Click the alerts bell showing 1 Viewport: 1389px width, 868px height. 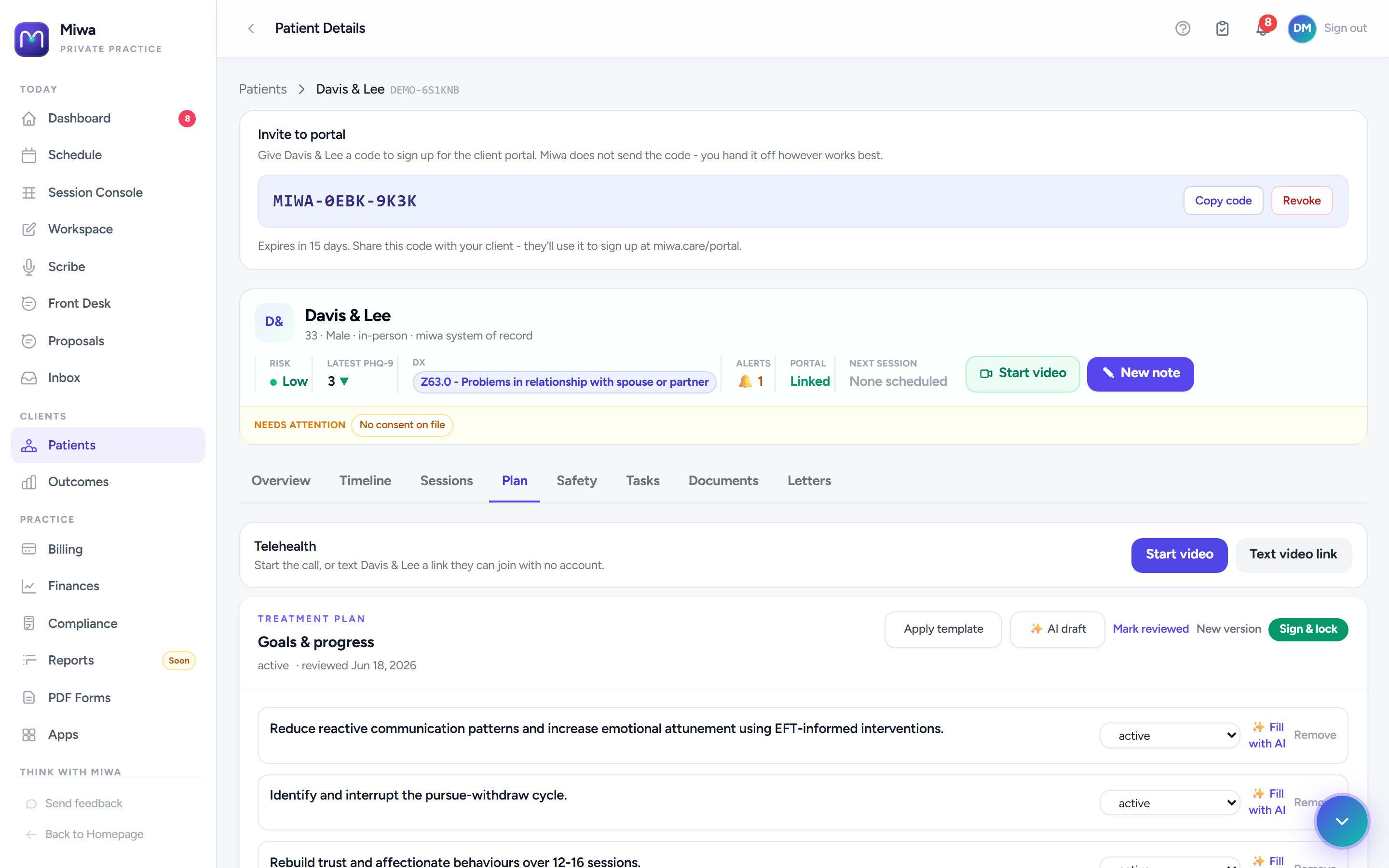pos(750,381)
